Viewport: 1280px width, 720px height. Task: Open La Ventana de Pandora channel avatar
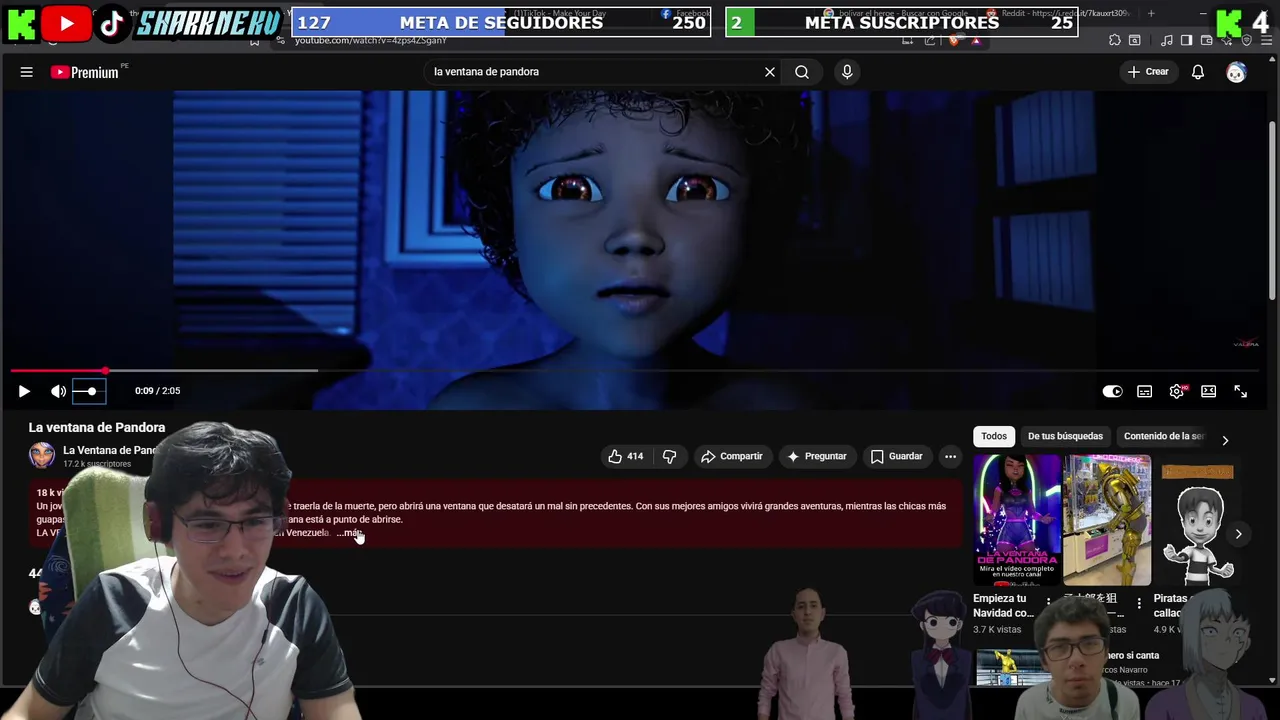pyautogui.click(x=42, y=455)
